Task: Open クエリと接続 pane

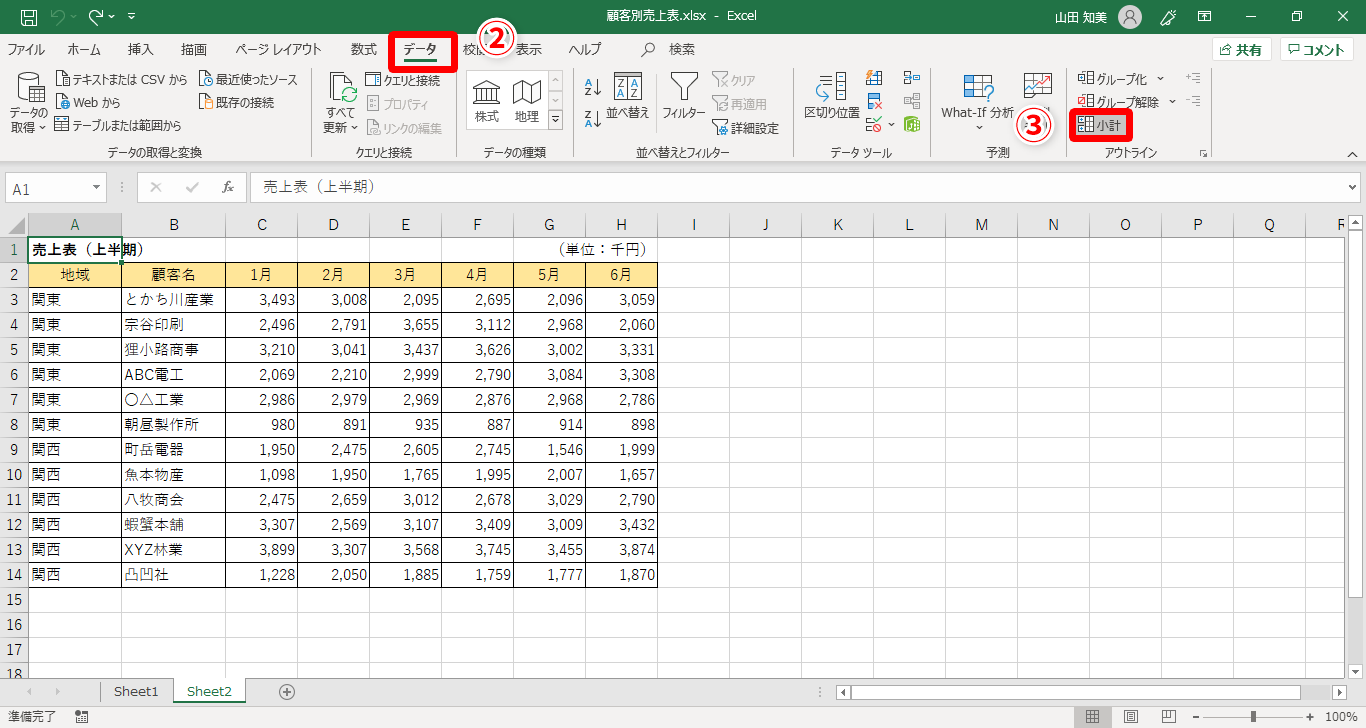Action: click(x=403, y=80)
